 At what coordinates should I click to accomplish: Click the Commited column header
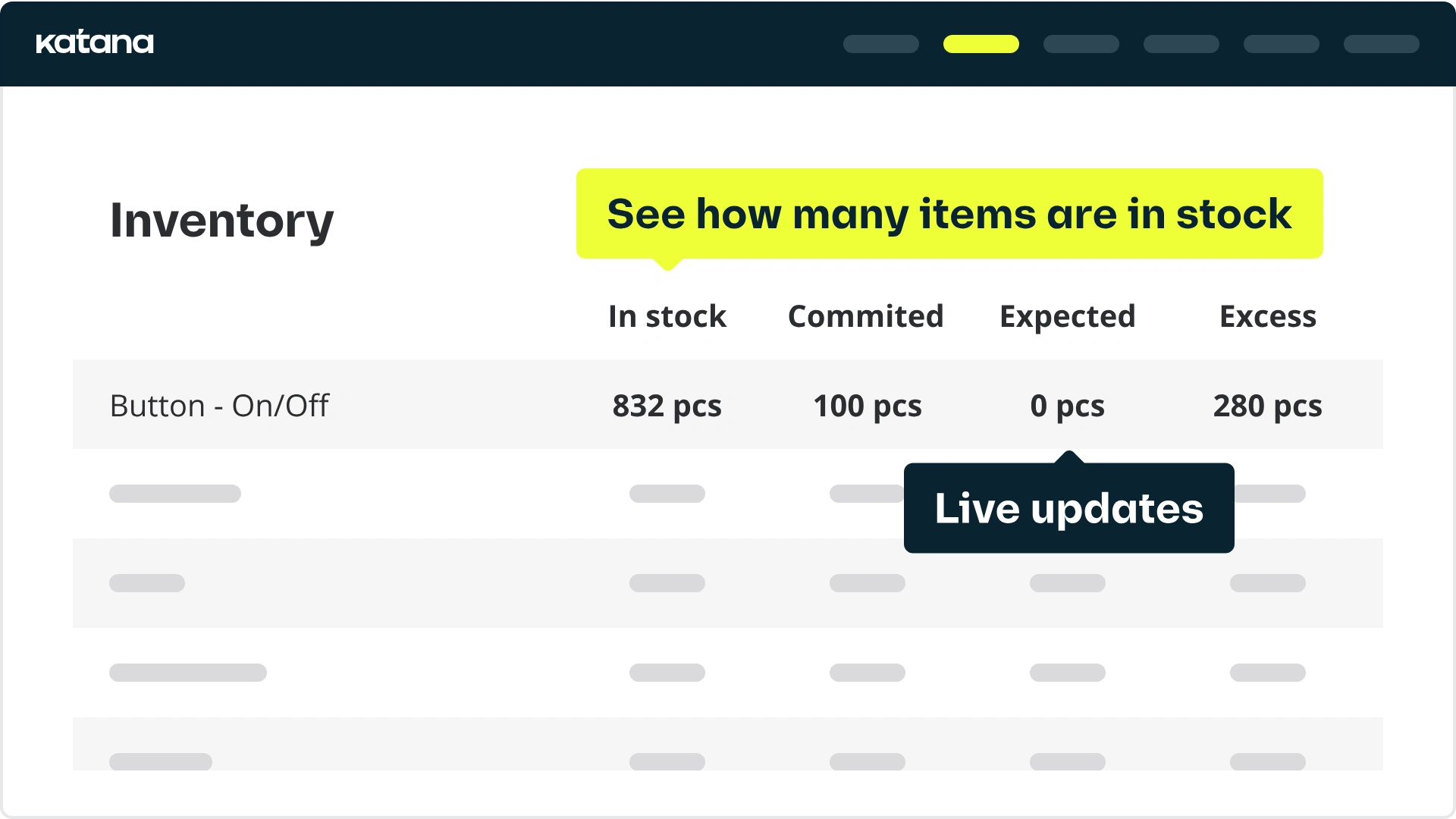click(x=866, y=316)
